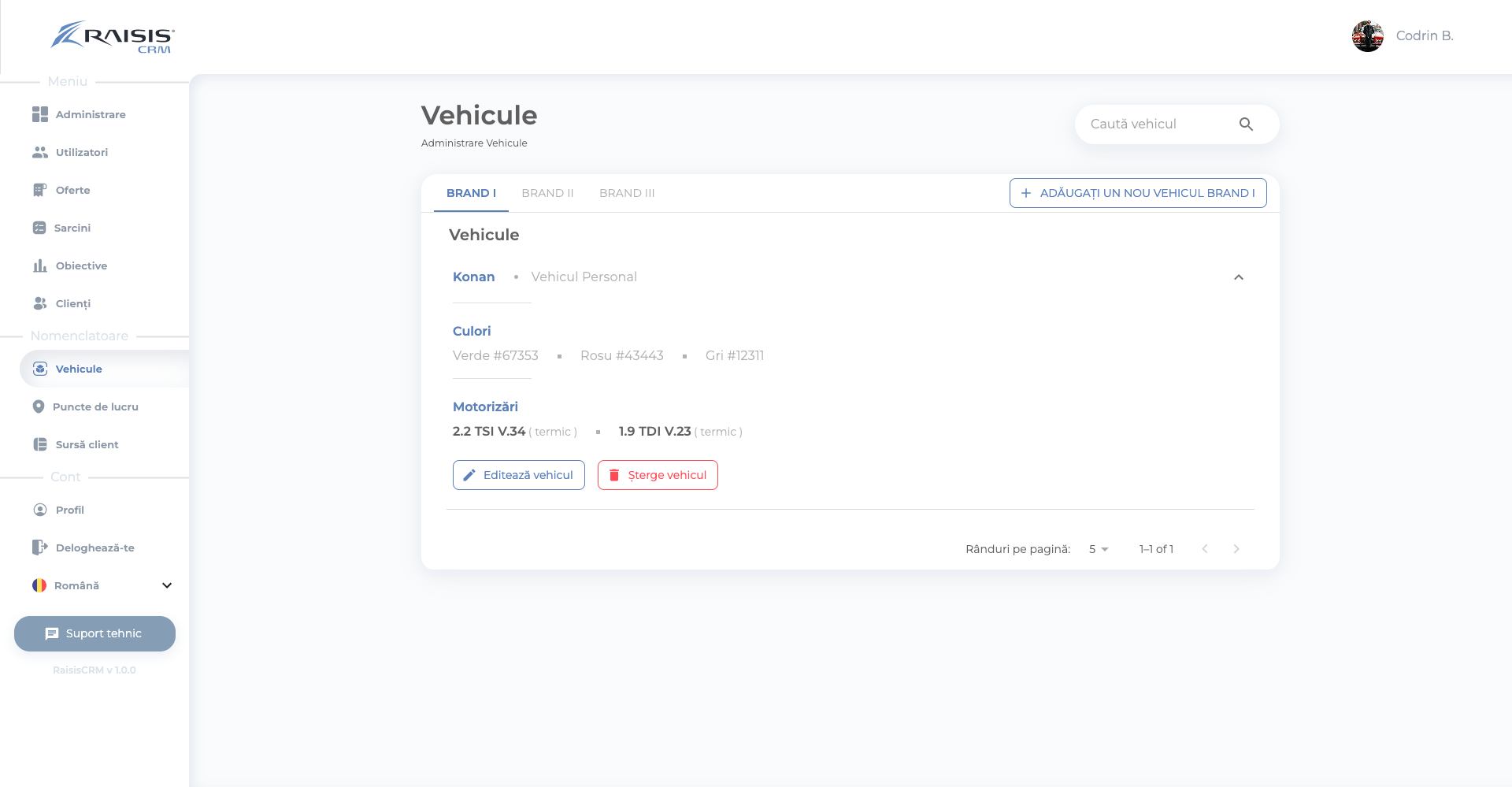Click the Editează vehicul button
The image size is (1512, 787).
pyautogui.click(x=518, y=475)
